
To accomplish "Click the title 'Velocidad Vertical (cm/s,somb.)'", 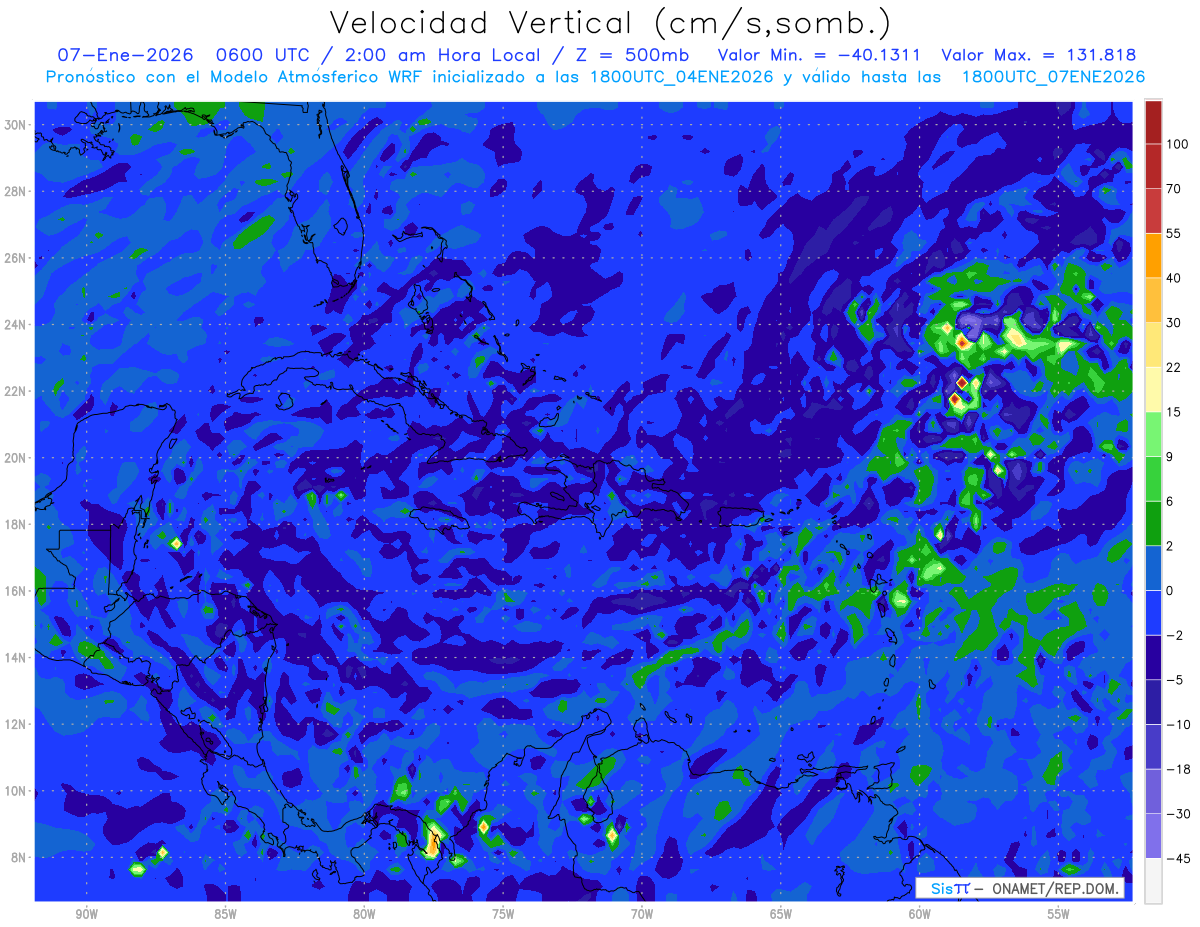I will point(611,23).
